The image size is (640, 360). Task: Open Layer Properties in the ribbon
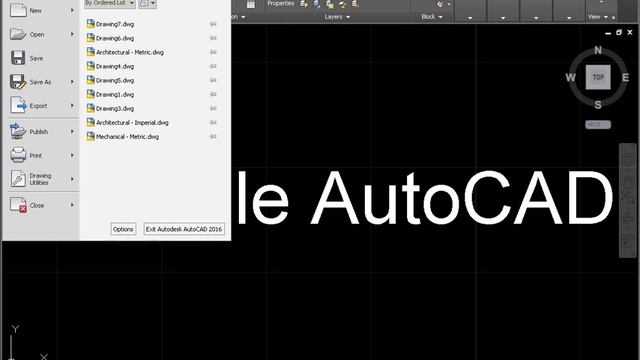tap(280, 3)
